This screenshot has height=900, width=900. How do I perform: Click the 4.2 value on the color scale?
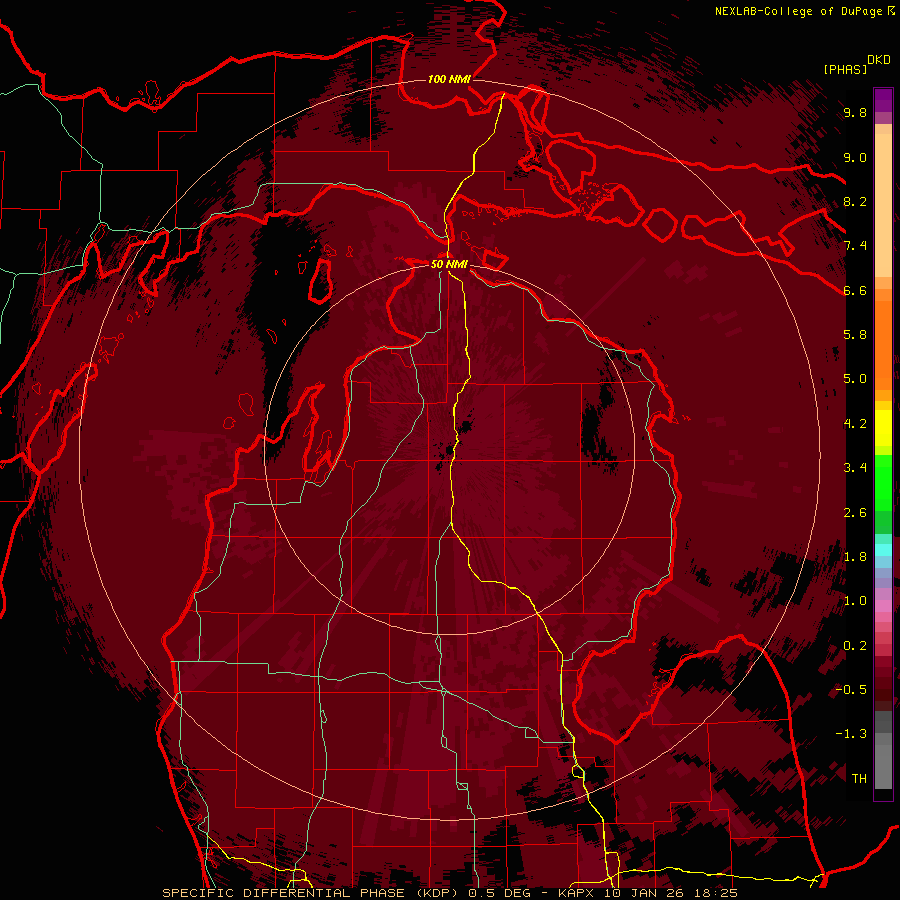click(855, 424)
